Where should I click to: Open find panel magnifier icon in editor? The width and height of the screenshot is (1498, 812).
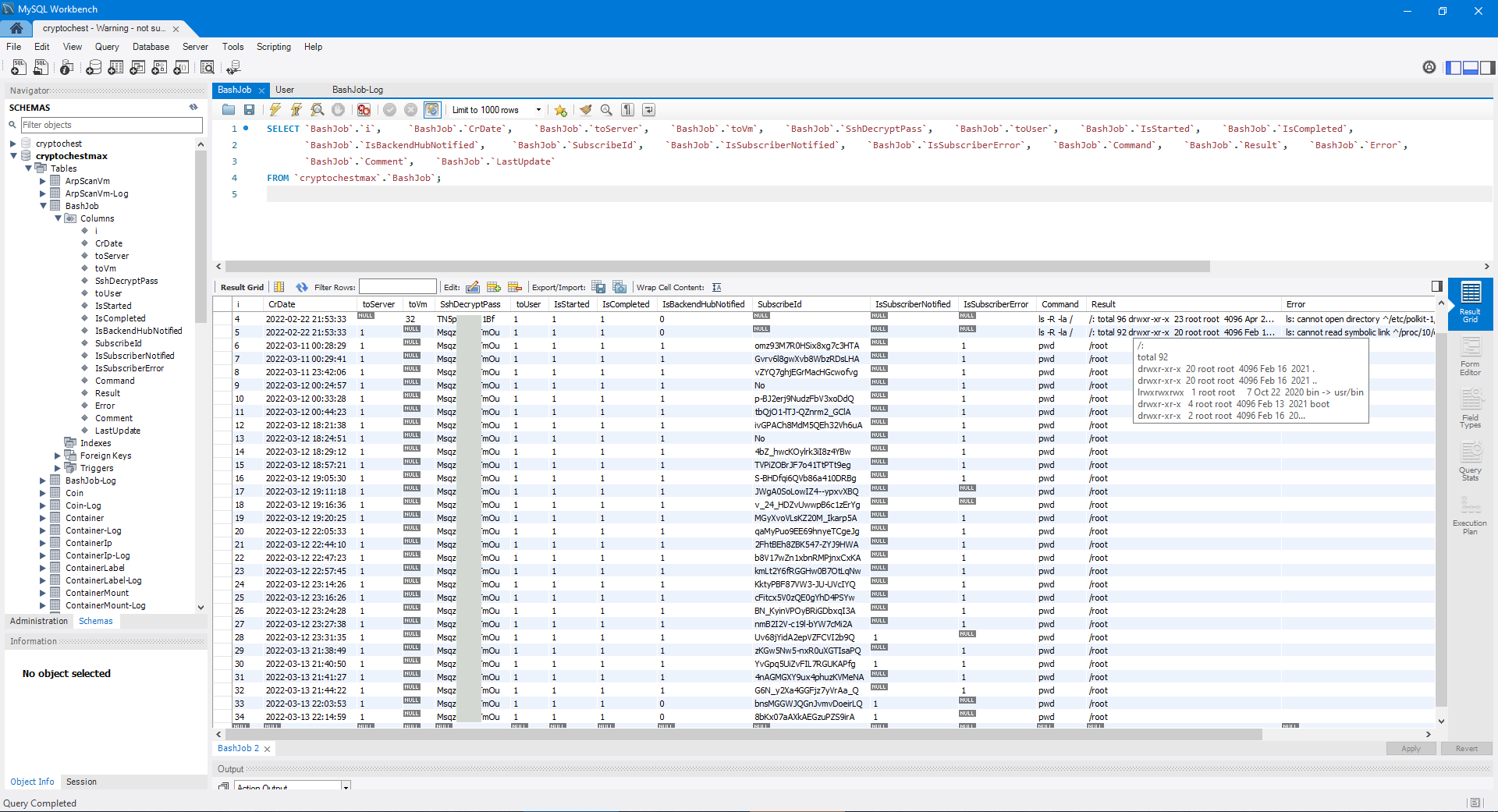[606, 110]
